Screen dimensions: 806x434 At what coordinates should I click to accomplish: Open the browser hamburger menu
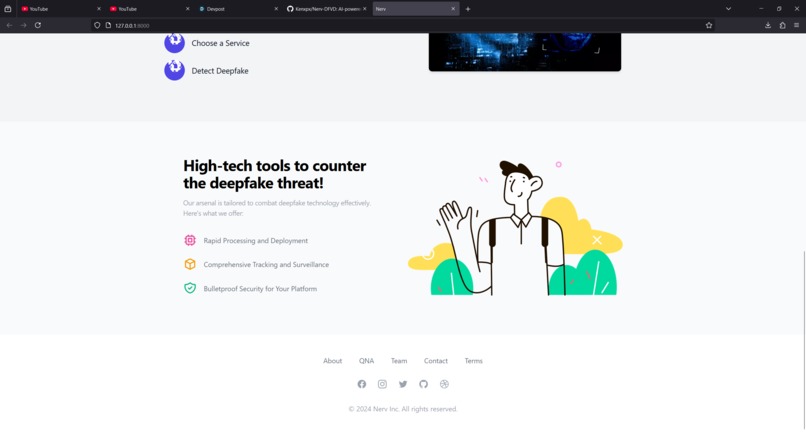pos(797,25)
